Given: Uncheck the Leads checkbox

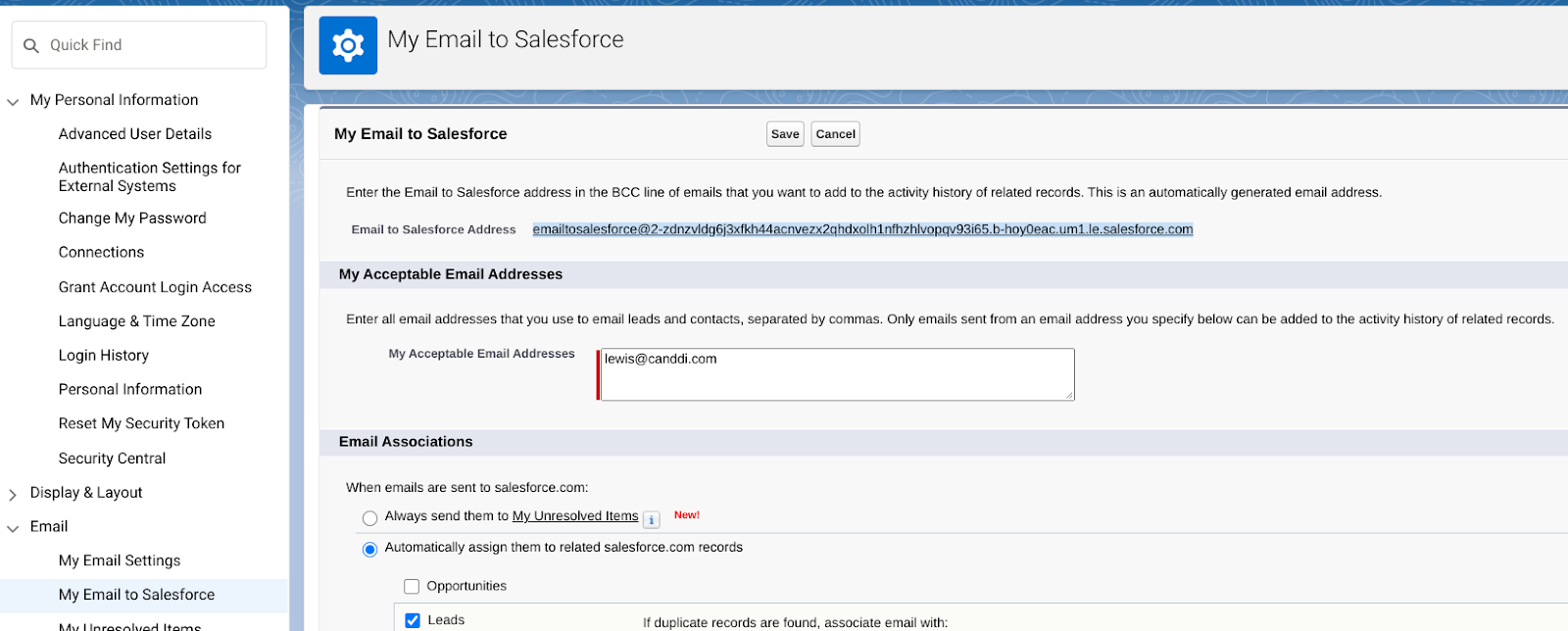Looking at the screenshot, I should click(413, 620).
